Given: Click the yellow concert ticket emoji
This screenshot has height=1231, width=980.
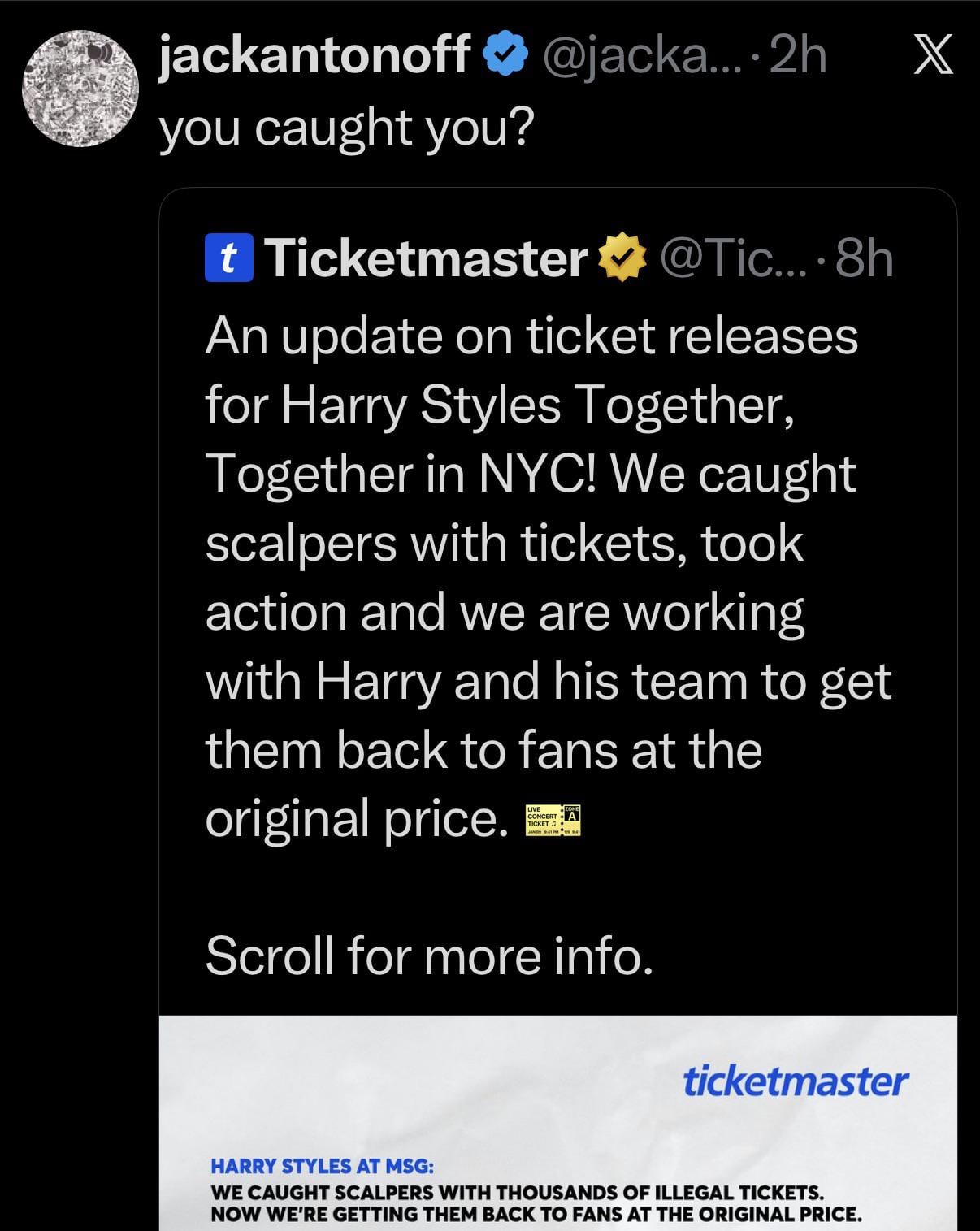Looking at the screenshot, I should tap(553, 820).
